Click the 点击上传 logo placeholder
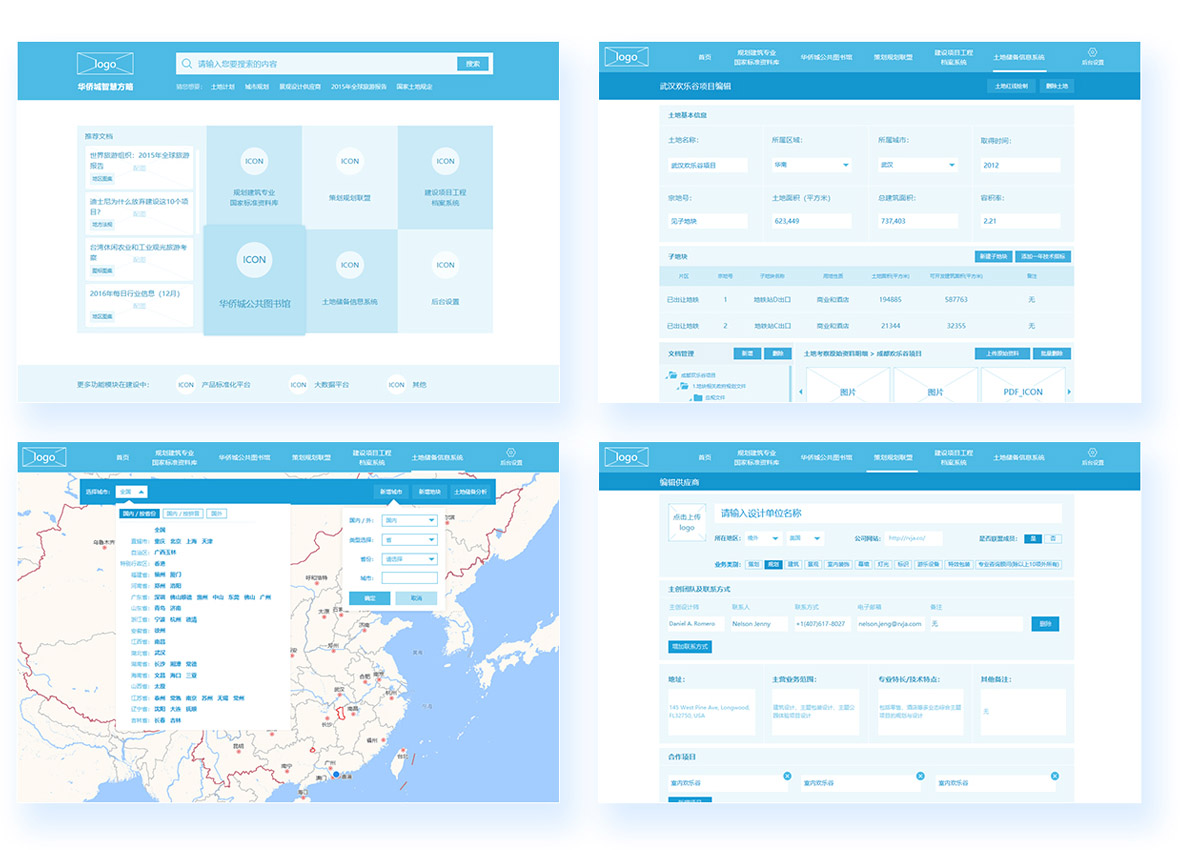The image size is (1180, 850). pyautogui.click(x=687, y=521)
